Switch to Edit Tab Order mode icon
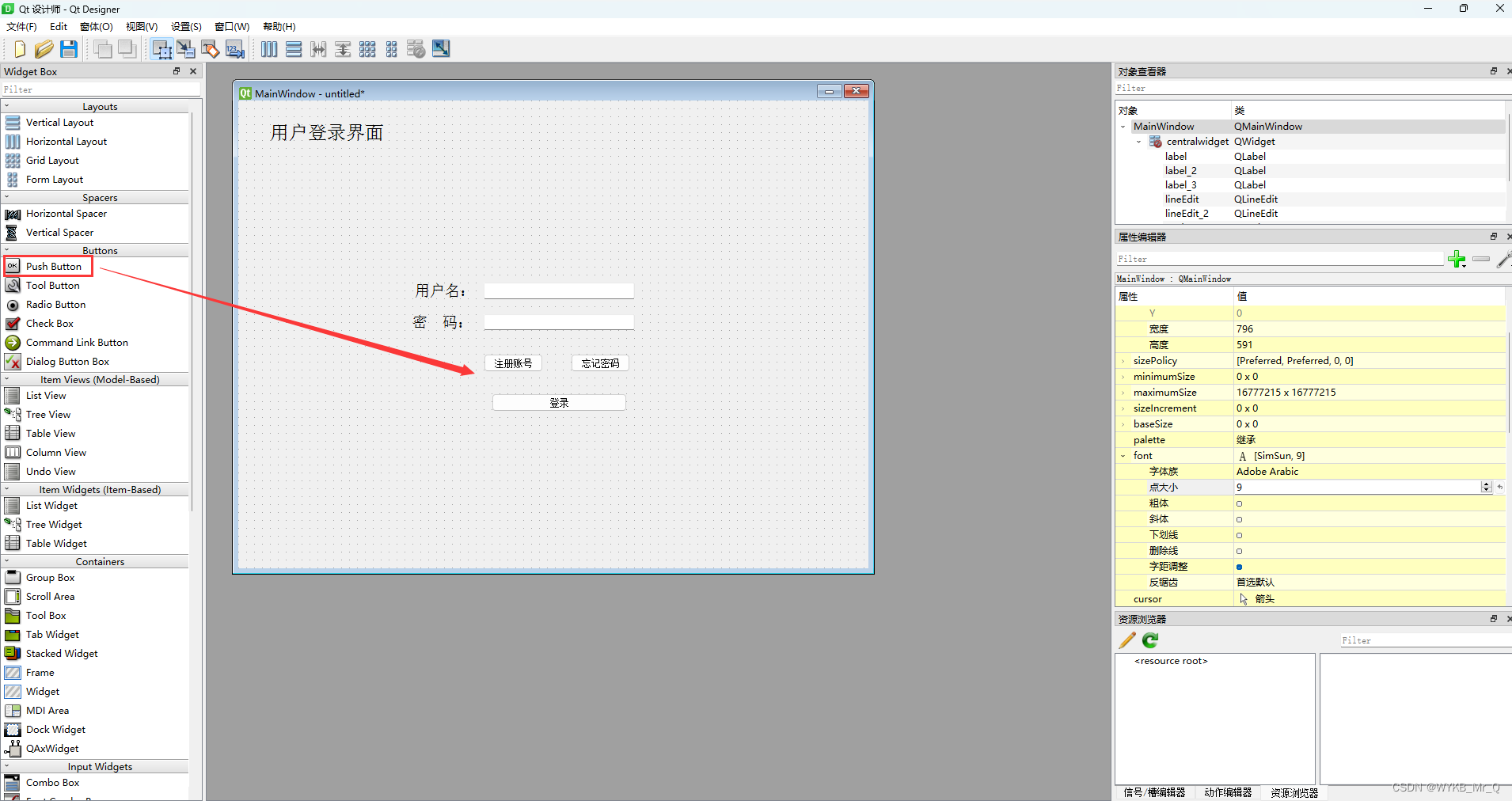 (x=235, y=49)
